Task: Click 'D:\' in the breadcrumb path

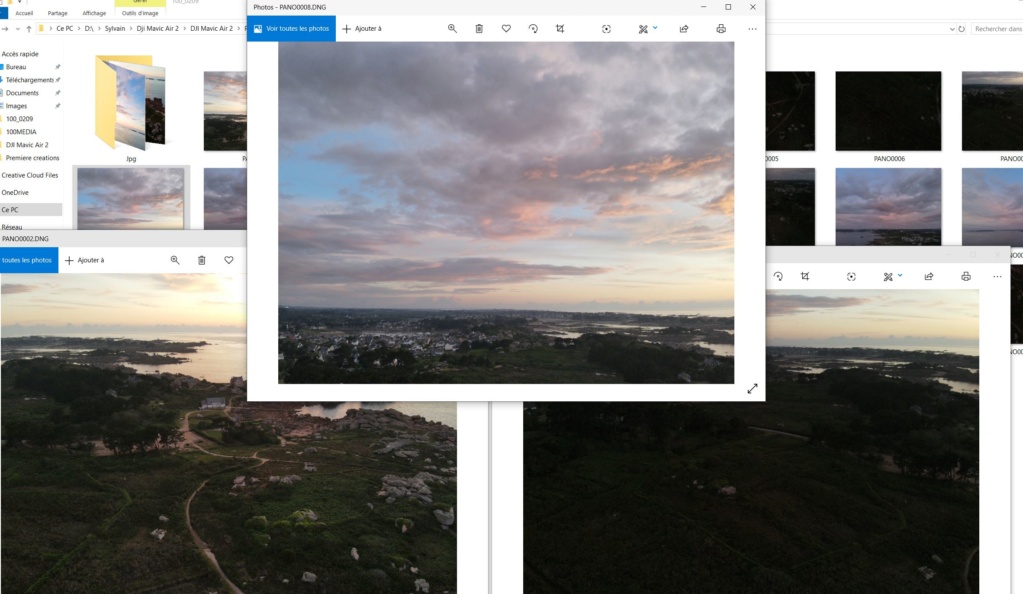Action: [x=89, y=29]
